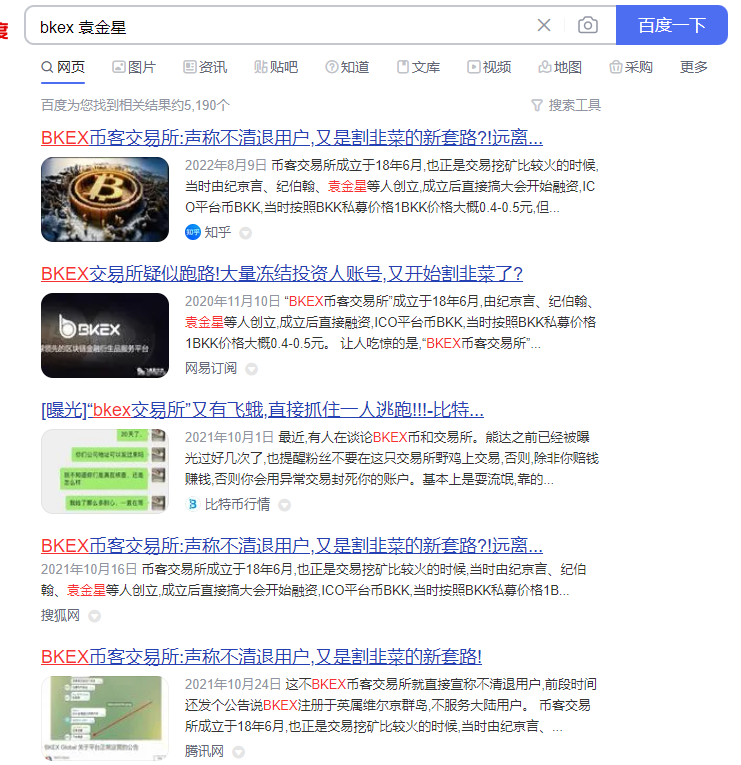Click the 知乎 source name
This screenshot has height=765, width=741.
pyautogui.click(x=218, y=232)
